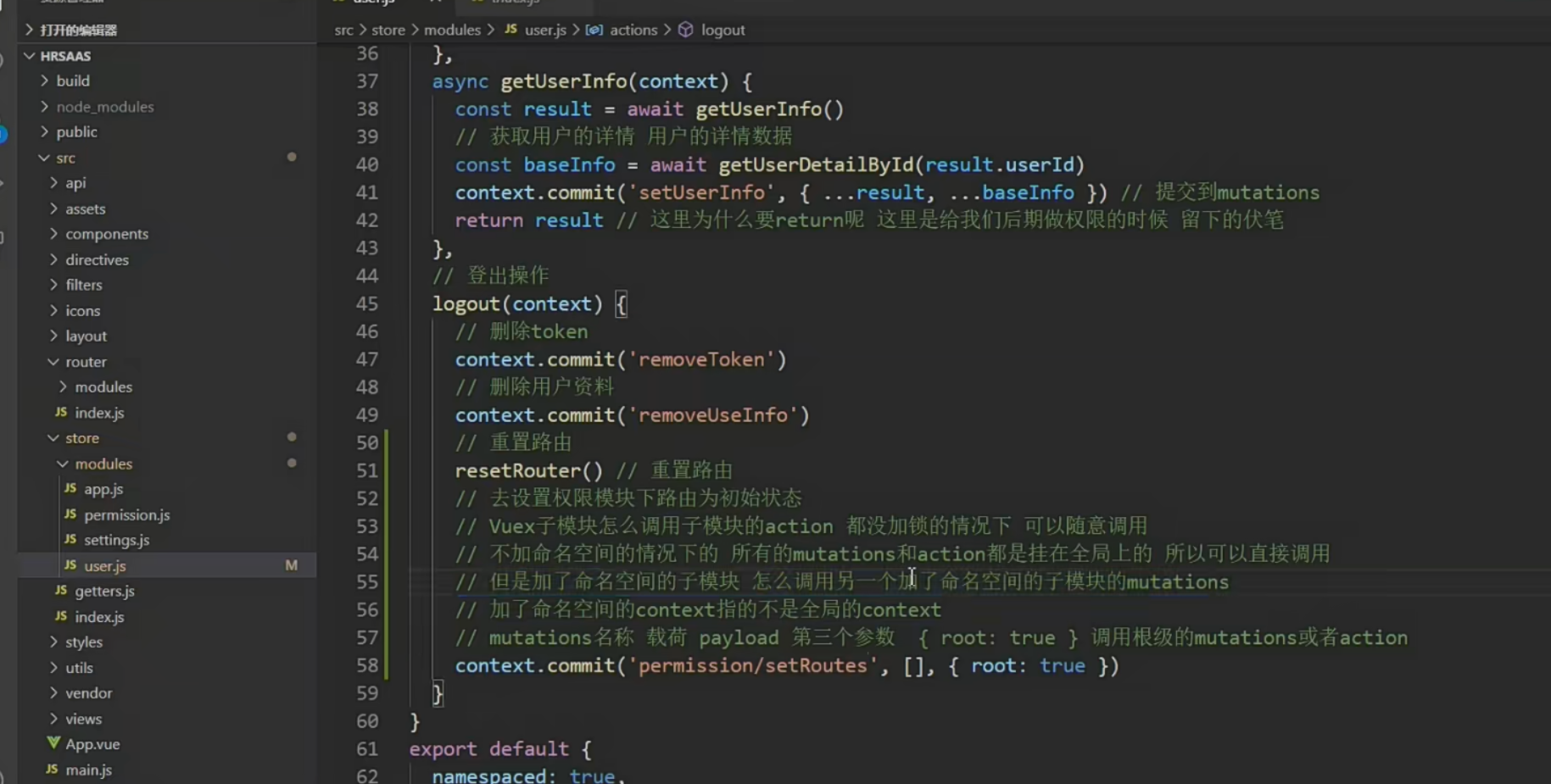
Task: Expand the open editors section
Action: pos(78,30)
